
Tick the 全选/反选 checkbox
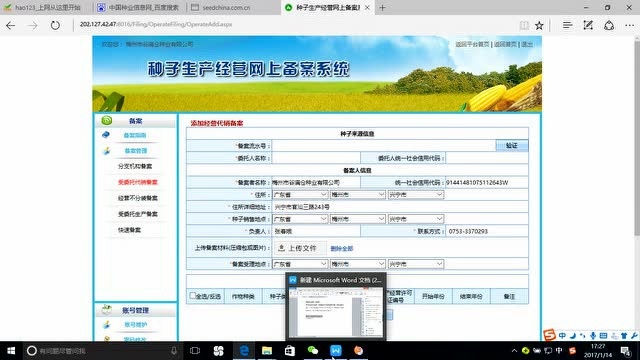click(x=192, y=295)
